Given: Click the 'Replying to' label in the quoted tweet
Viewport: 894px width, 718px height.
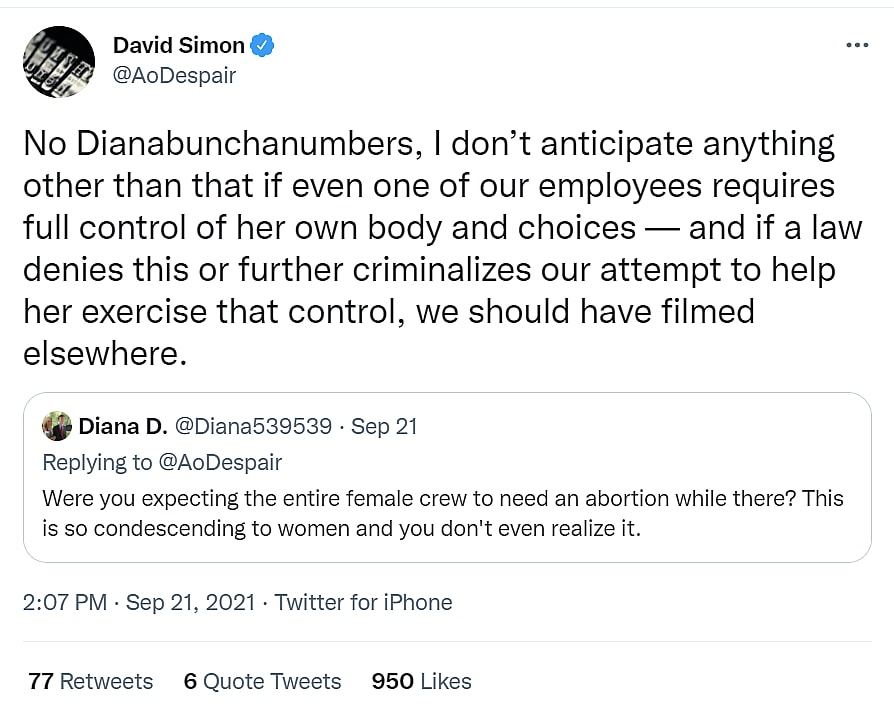Looking at the screenshot, I should 94,462.
